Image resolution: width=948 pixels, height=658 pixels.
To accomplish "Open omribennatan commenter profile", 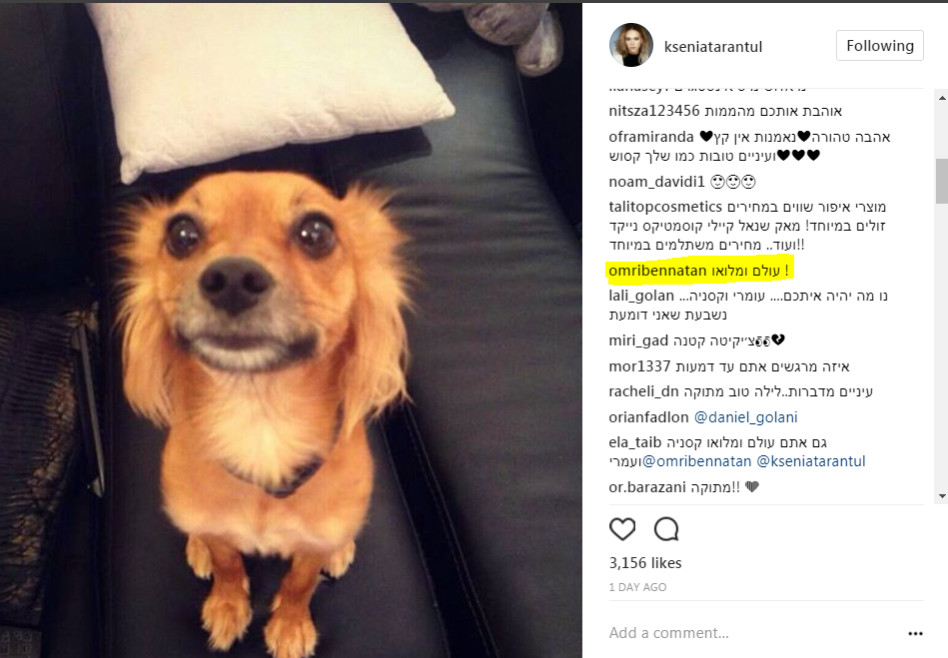I will [x=657, y=271].
